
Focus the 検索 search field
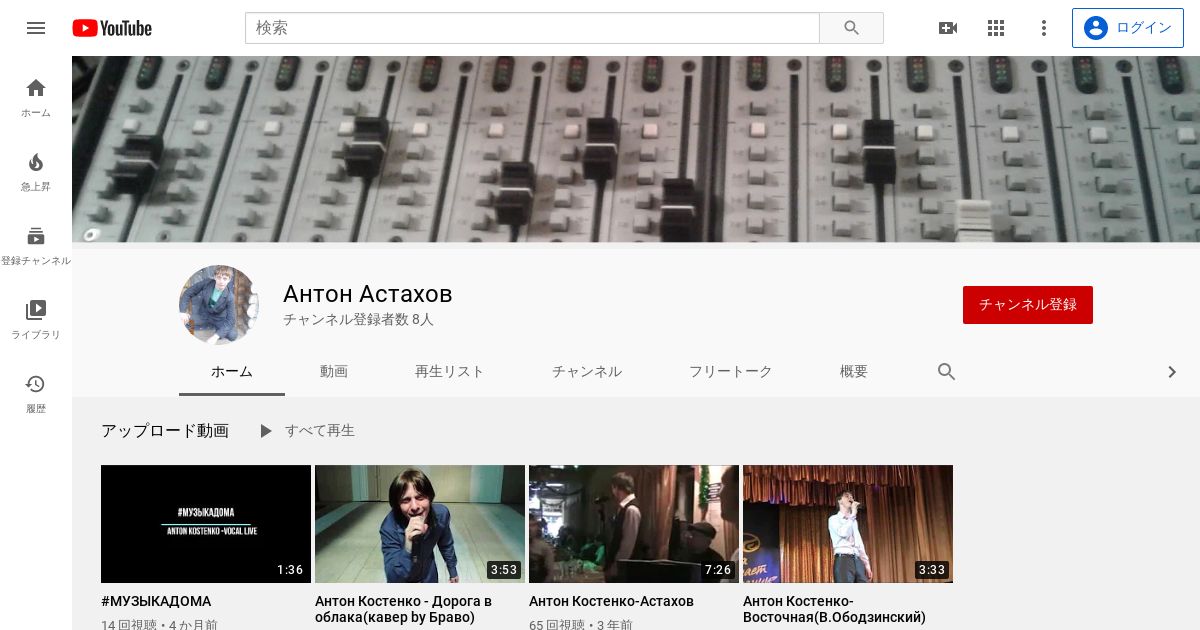532,28
